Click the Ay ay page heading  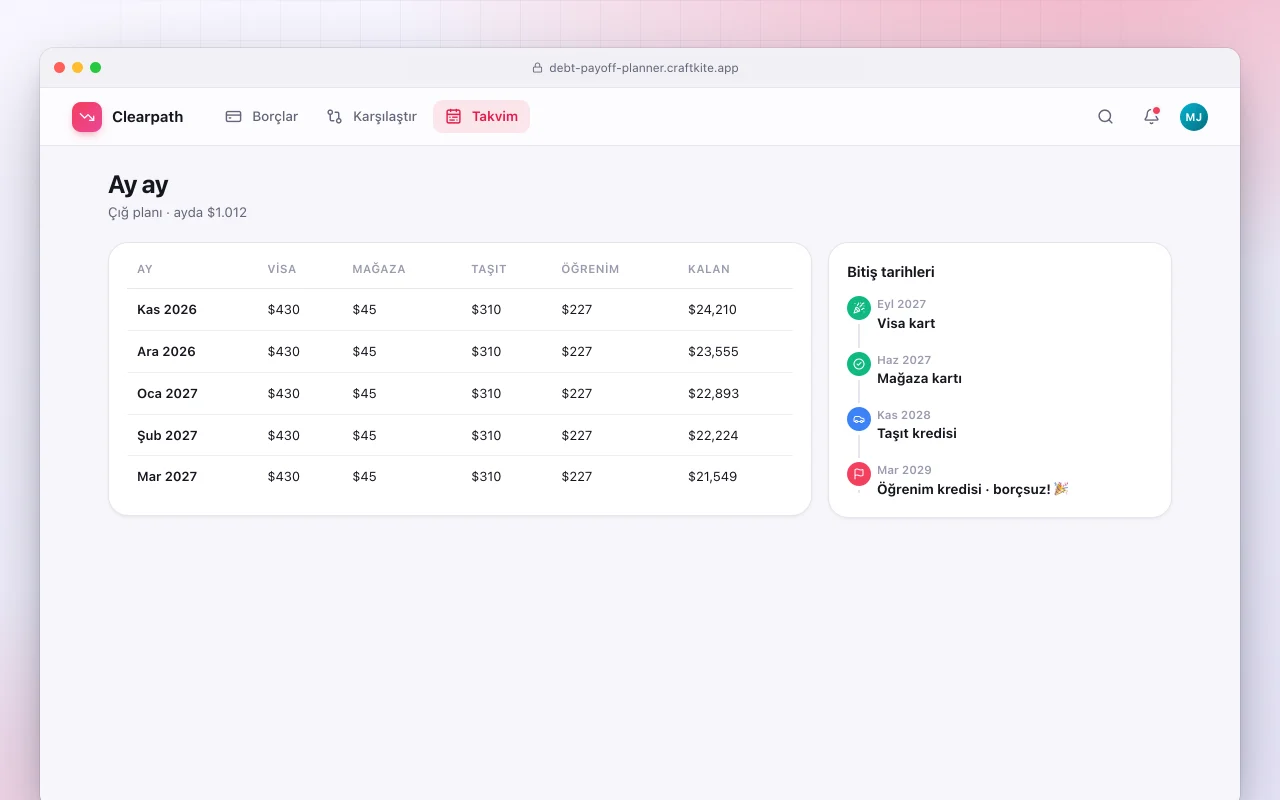[x=138, y=185]
